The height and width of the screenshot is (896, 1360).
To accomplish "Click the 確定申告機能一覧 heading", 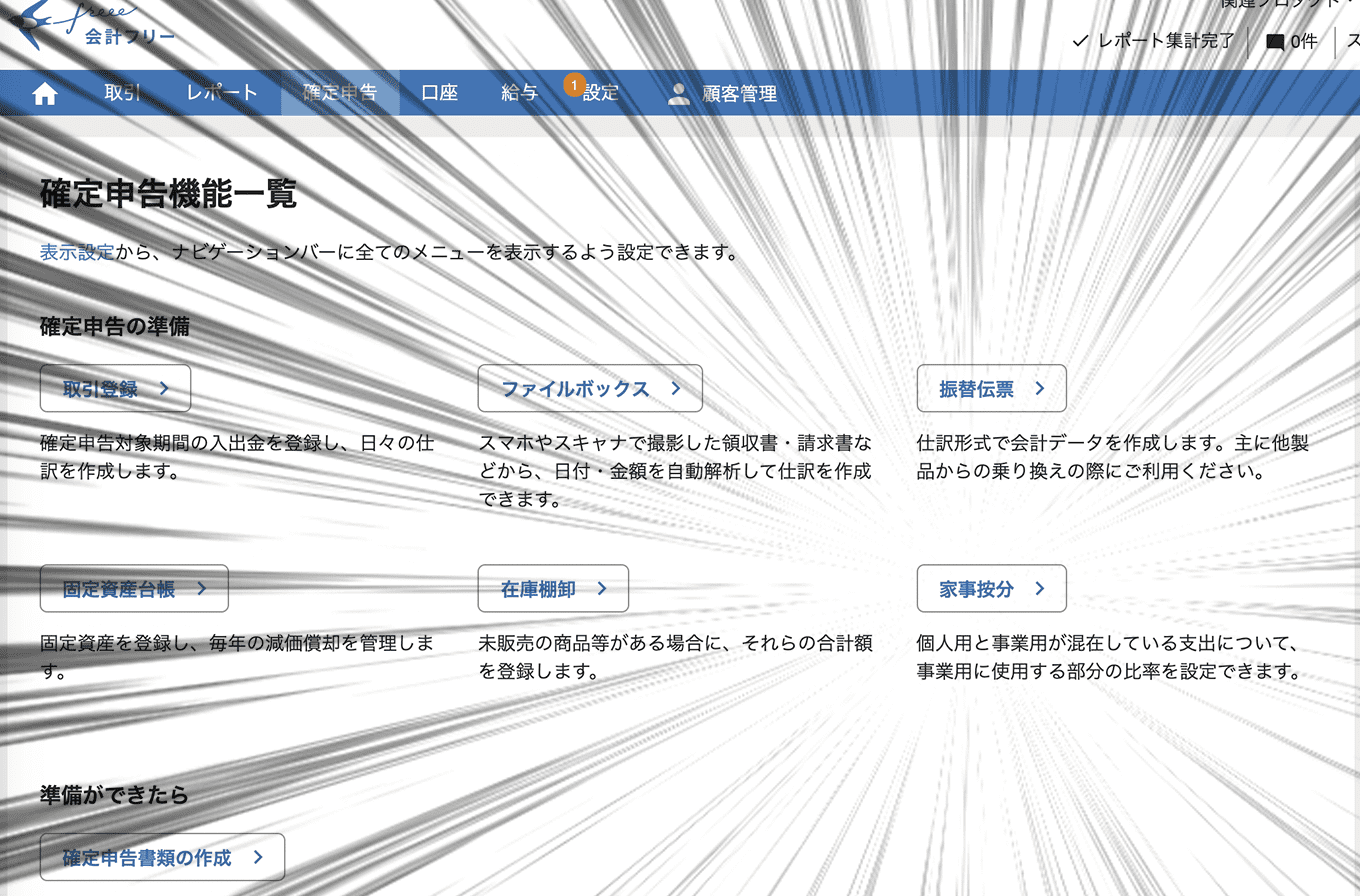I will (169, 194).
